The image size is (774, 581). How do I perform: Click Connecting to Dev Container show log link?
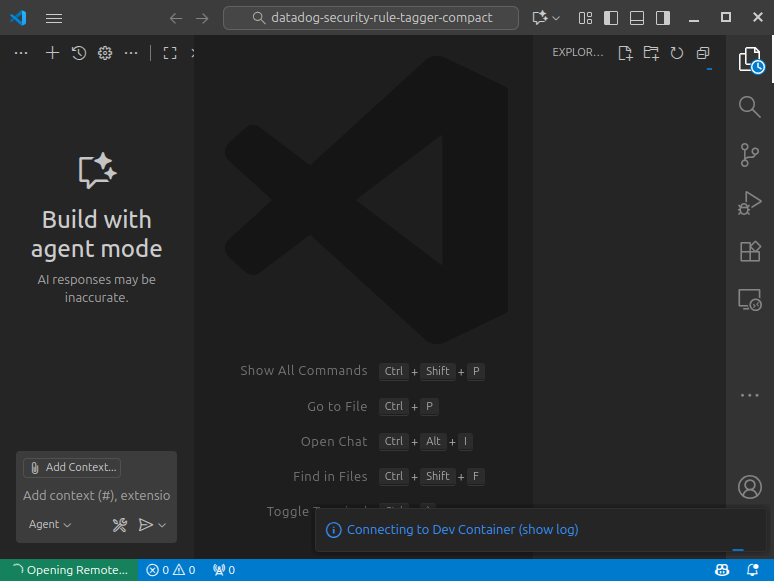coord(463,530)
